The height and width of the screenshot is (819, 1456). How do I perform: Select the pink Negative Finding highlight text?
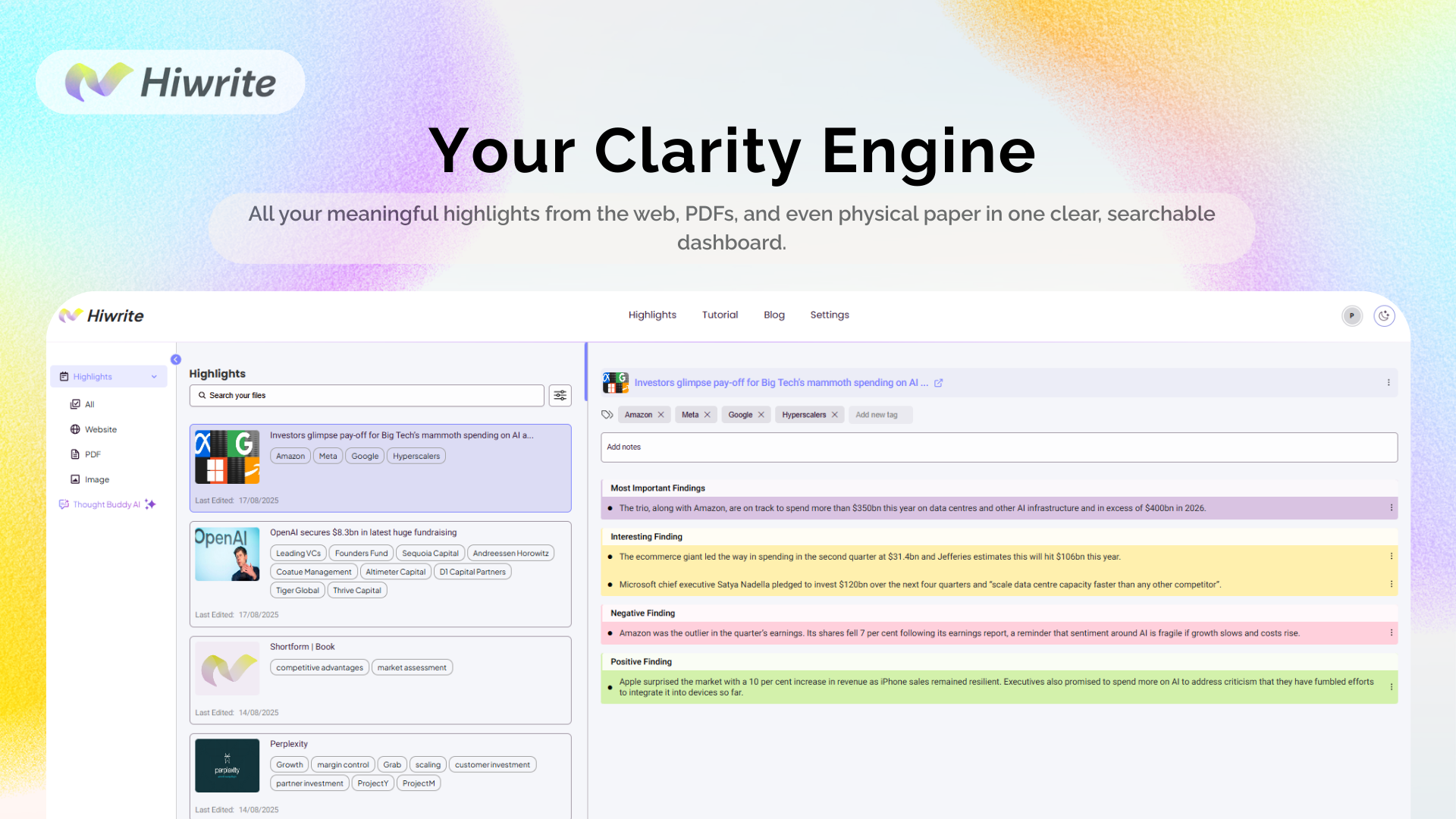click(959, 633)
